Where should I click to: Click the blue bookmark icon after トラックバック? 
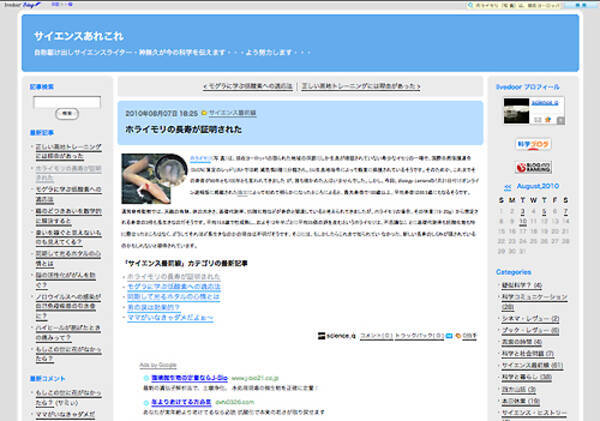tap(449, 336)
